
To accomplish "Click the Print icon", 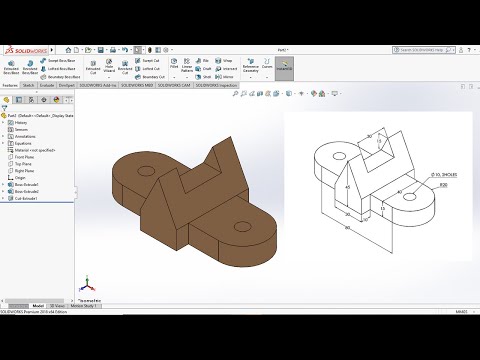I will tap(113, 50).
